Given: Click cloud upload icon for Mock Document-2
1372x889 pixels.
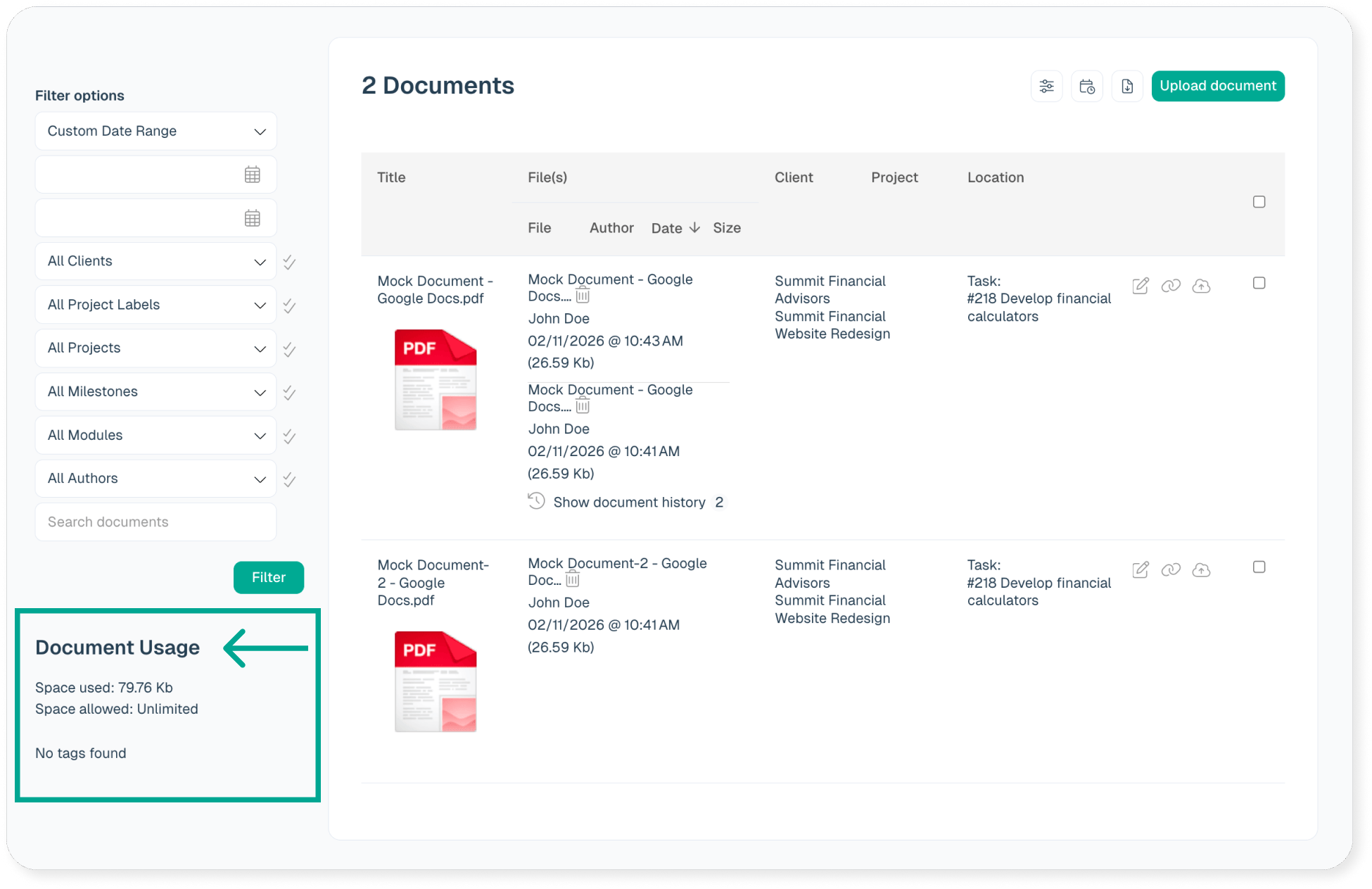Looking at the screenshot, I should [1201, 569].
